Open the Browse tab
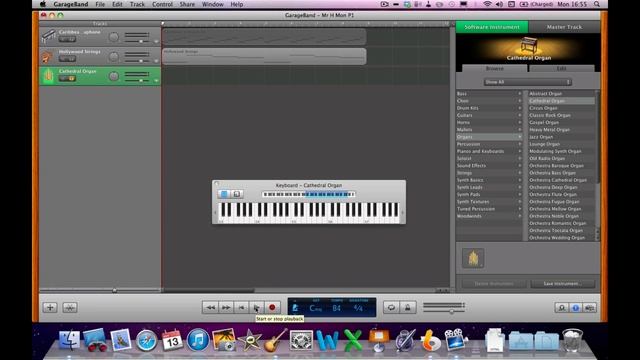640x360 pixels. coord(494,69)
